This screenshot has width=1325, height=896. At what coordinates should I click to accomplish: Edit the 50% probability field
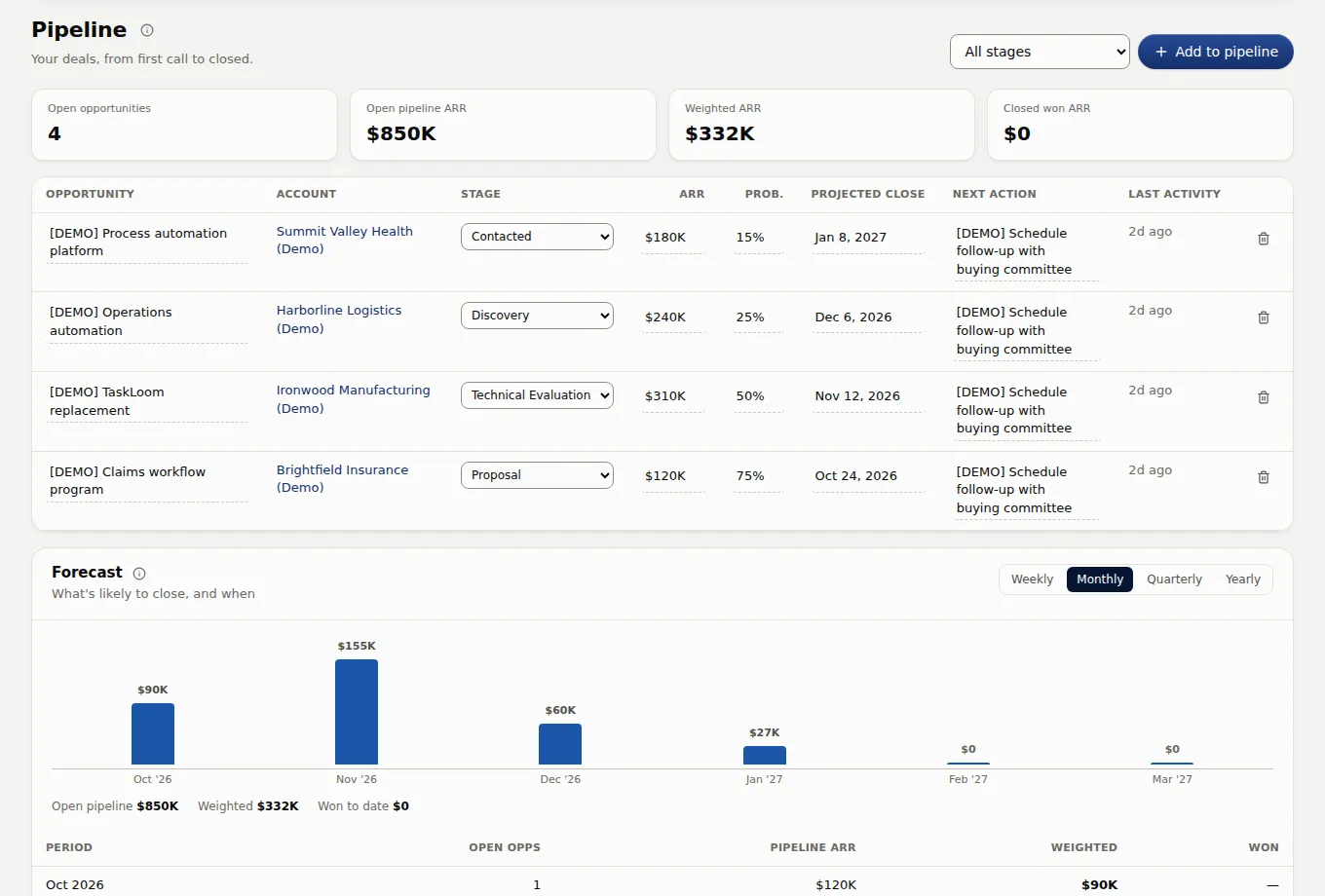758,396
